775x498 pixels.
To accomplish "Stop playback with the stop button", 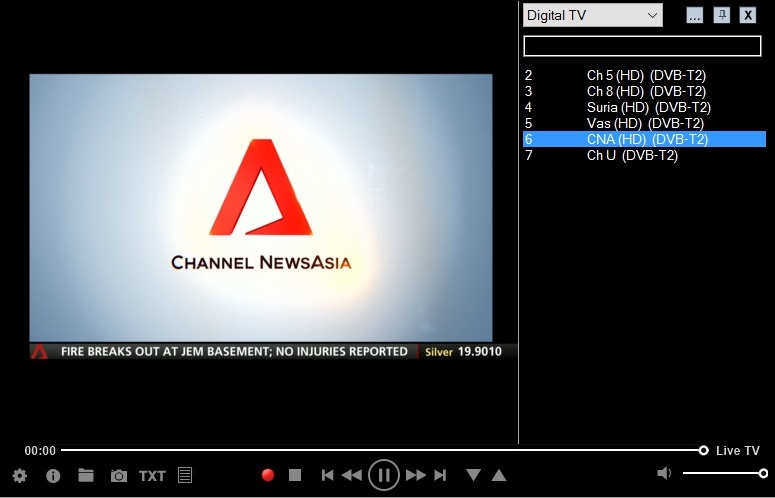I will tap(295, 475).
